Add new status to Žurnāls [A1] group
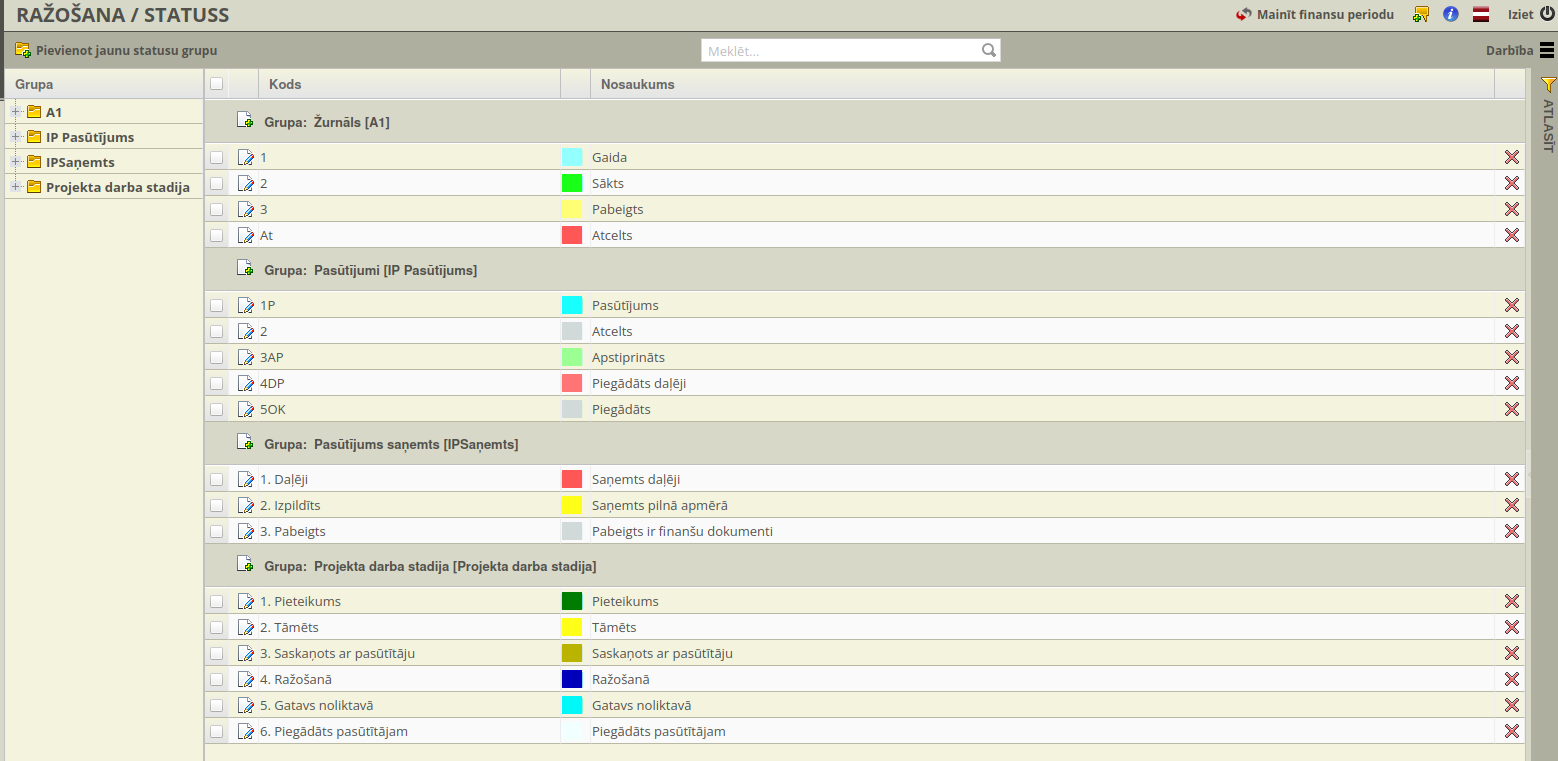This screenshot has width=1558, height=761. [x=245, y=121]
